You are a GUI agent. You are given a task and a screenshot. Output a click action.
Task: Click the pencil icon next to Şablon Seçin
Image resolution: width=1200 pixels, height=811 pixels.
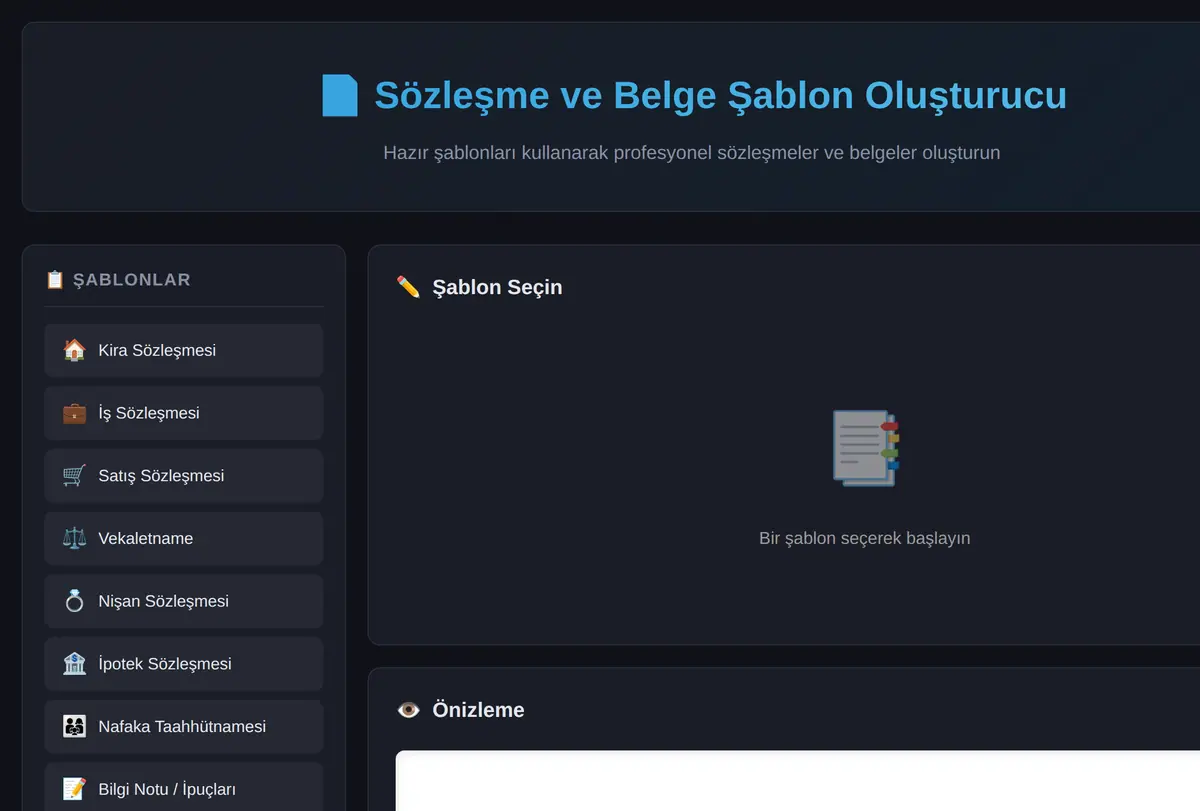click(408, 287)
